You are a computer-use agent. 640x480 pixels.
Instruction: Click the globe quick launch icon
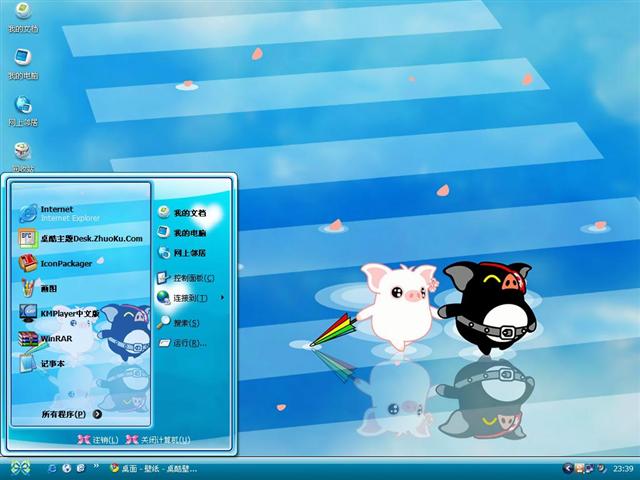67,468
